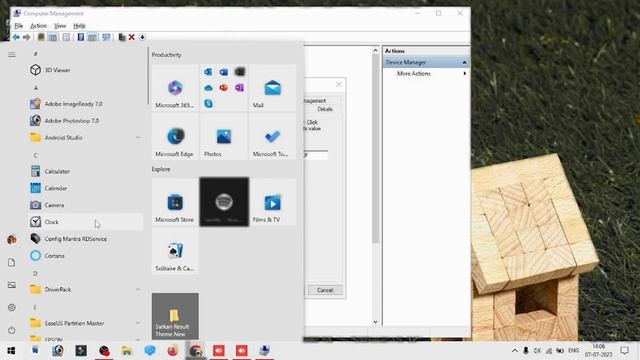Viewport: 640px width, 360px height.
Task: Open OneDrive from the Office tile group
Action: click(208, 88)
